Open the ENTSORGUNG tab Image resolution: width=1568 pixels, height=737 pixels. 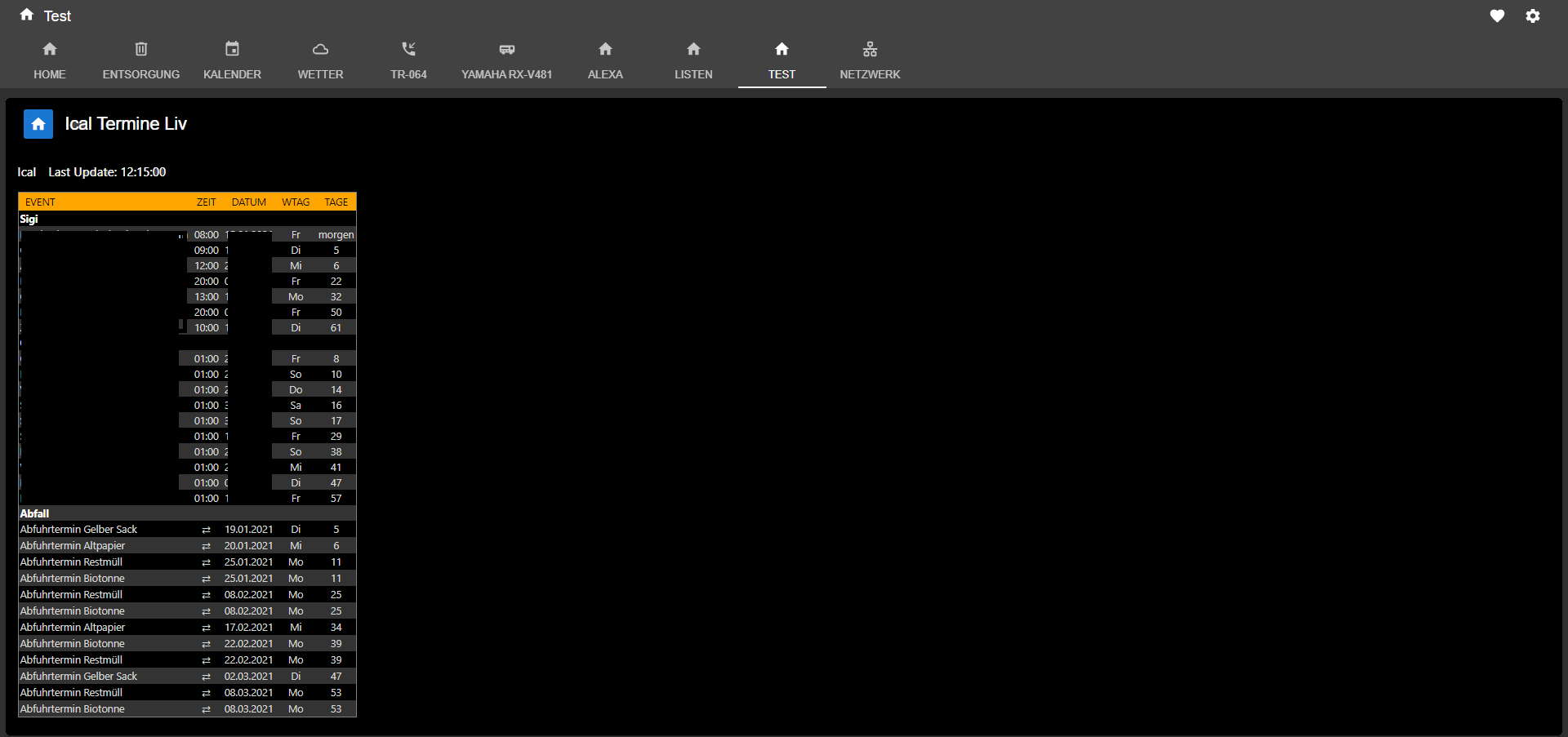point(141,60)
